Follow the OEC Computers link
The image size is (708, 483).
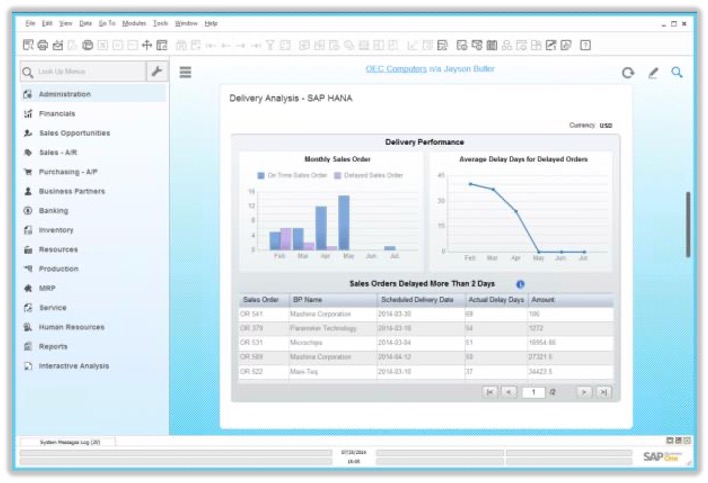(396, 69)
